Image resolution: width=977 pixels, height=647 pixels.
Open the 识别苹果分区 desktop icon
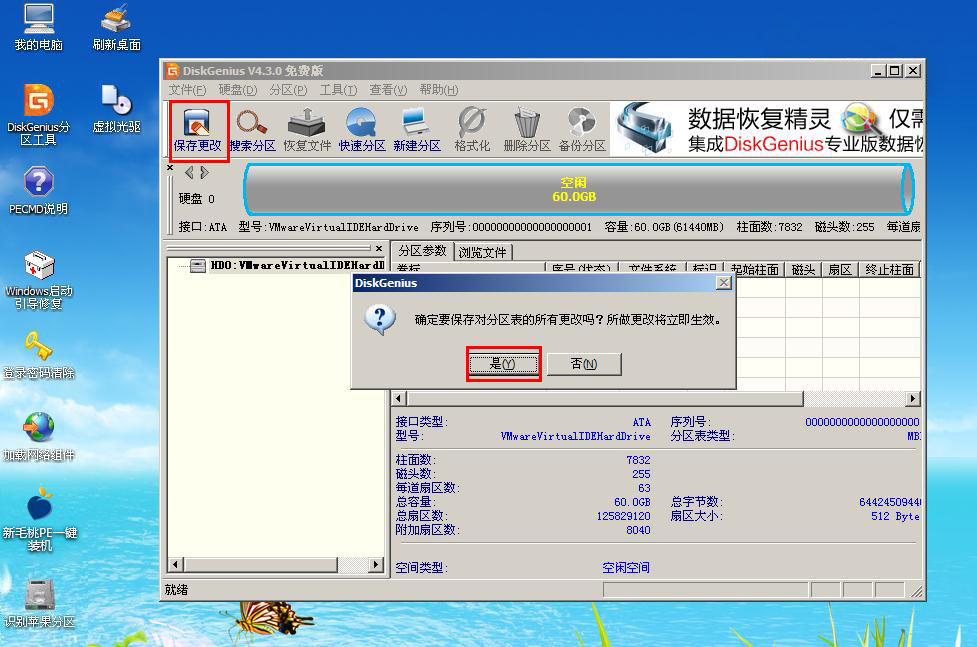point(39,603)
